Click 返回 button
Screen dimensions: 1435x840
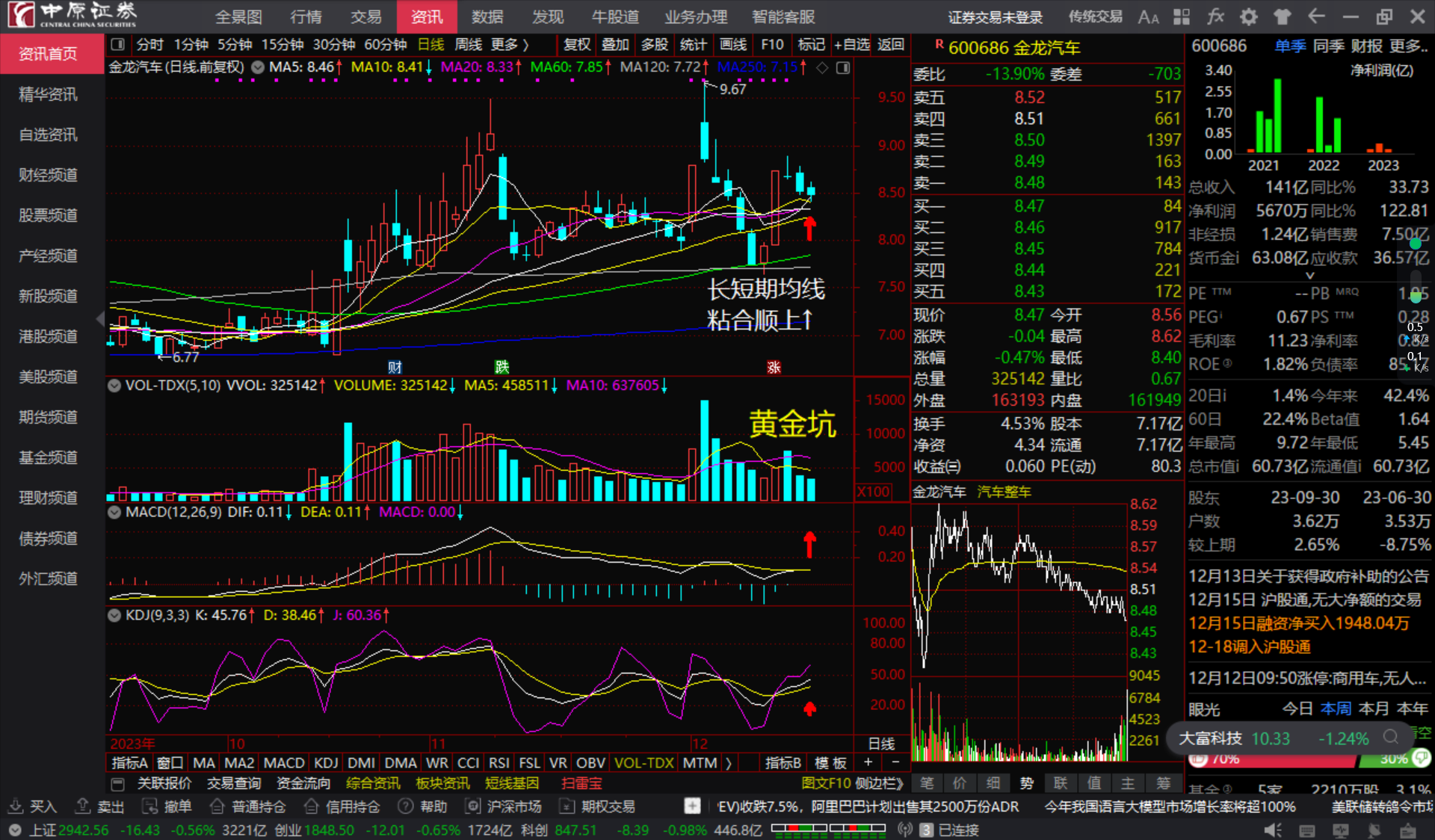[x=891, y=45]
